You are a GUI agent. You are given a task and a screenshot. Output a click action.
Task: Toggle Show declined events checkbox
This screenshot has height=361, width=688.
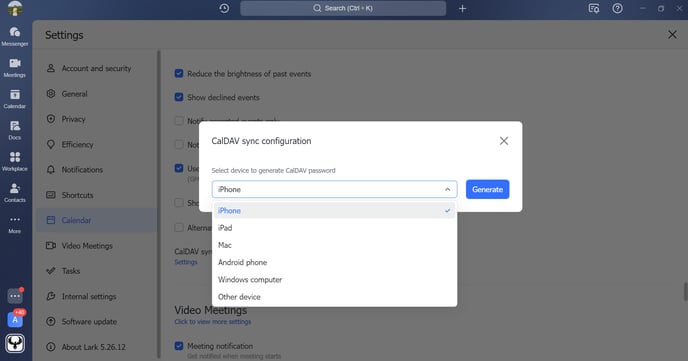click(x=179, y=97)
